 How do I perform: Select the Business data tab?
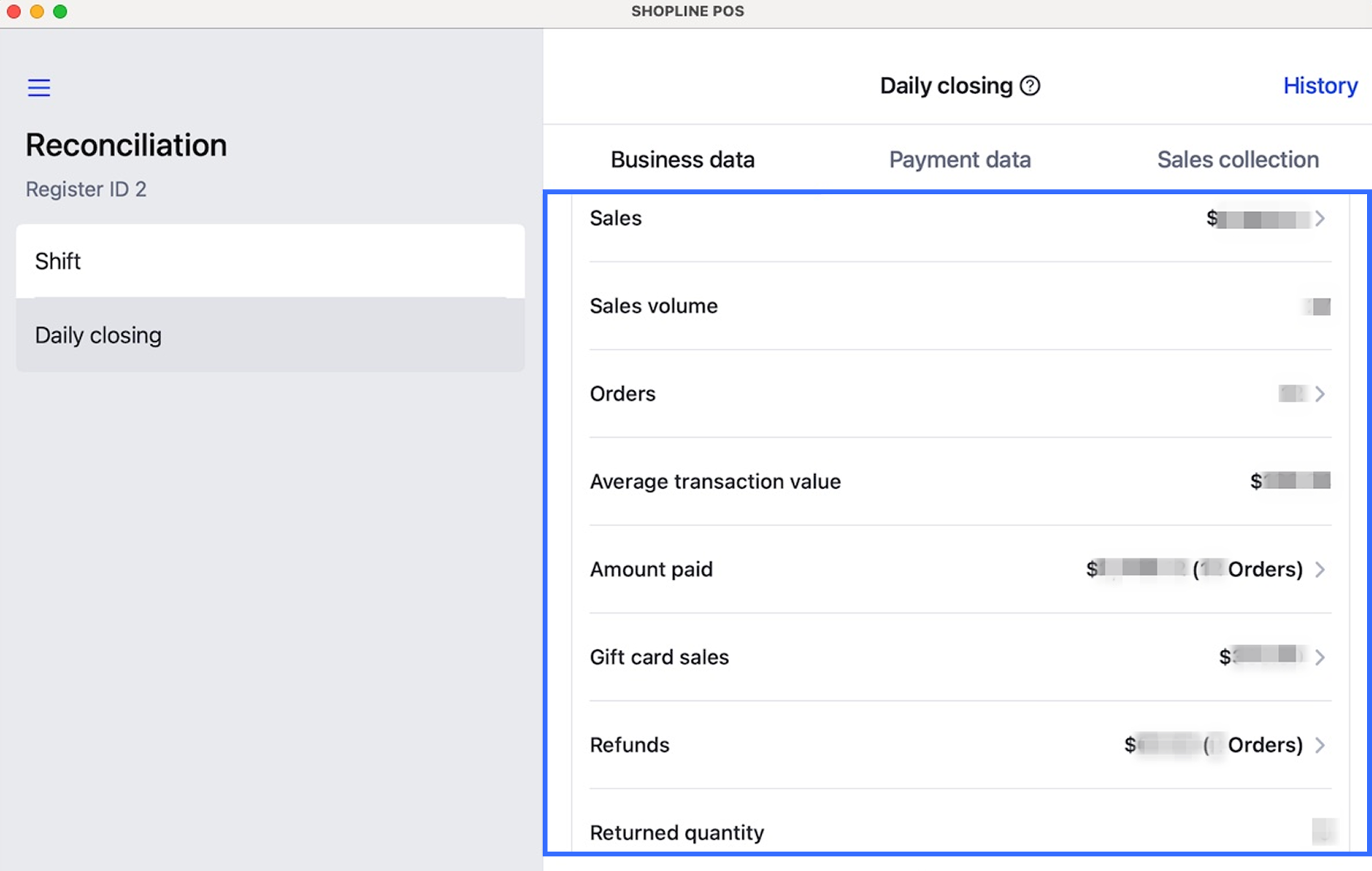point(682,159)
